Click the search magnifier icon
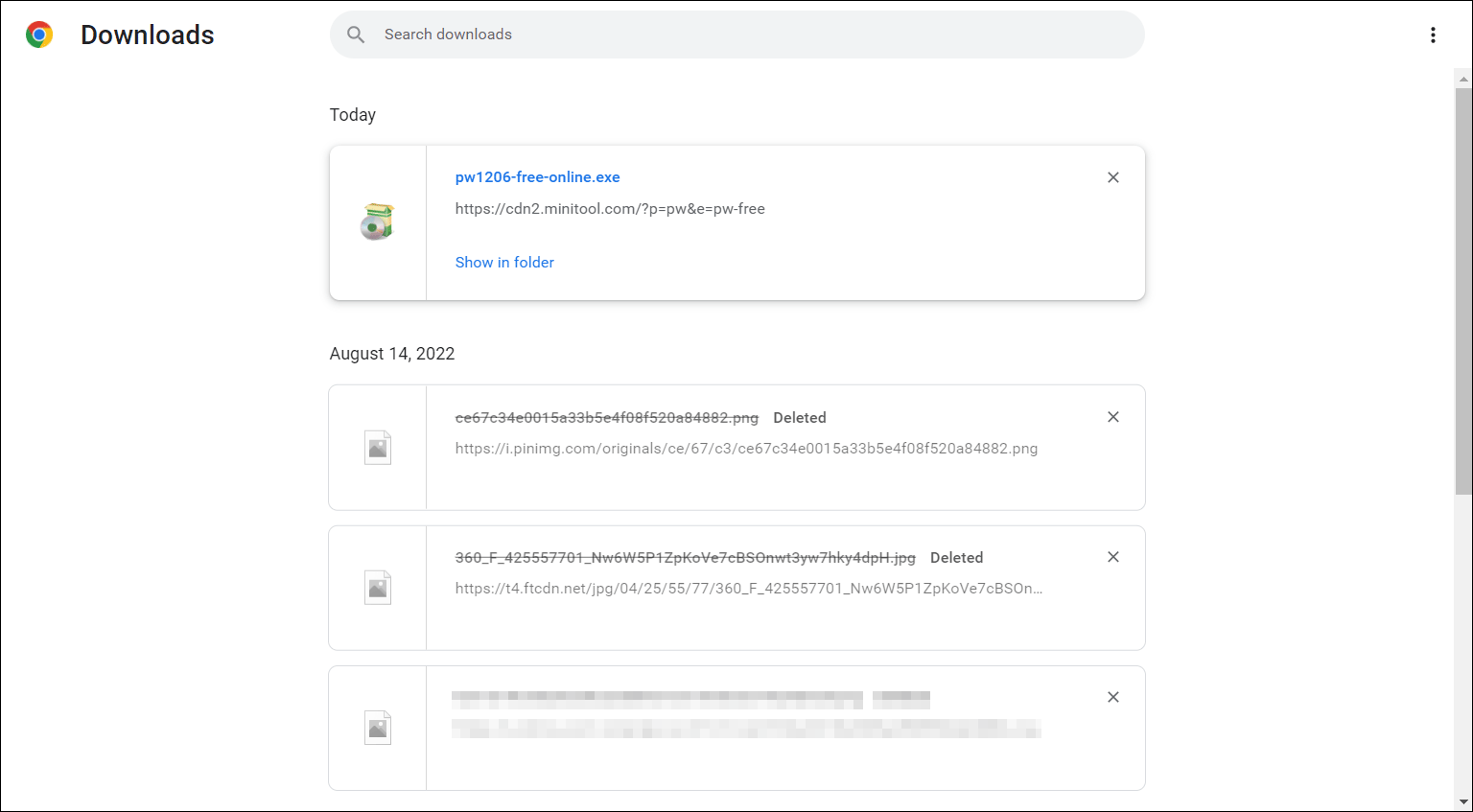1473x812 pixels. pyautogui.click(x=356, y=34)
